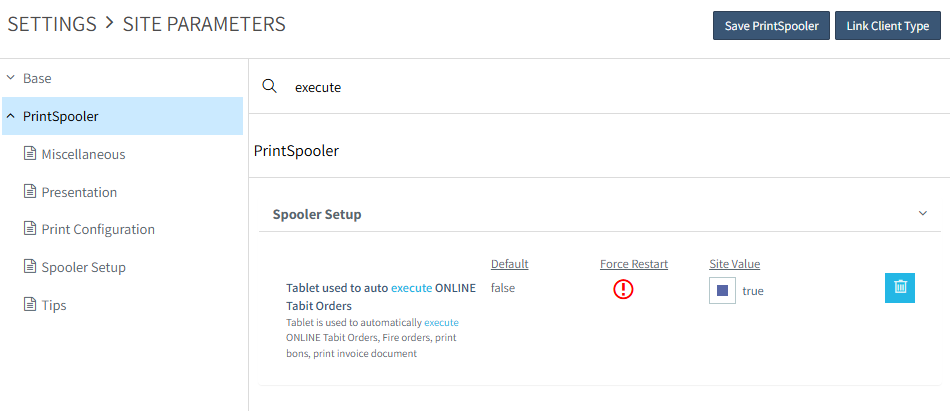Screen dimensions: 950x411
Task: Collapse the Spooler Setup panel chevron
Action: [x=922, y=214]
